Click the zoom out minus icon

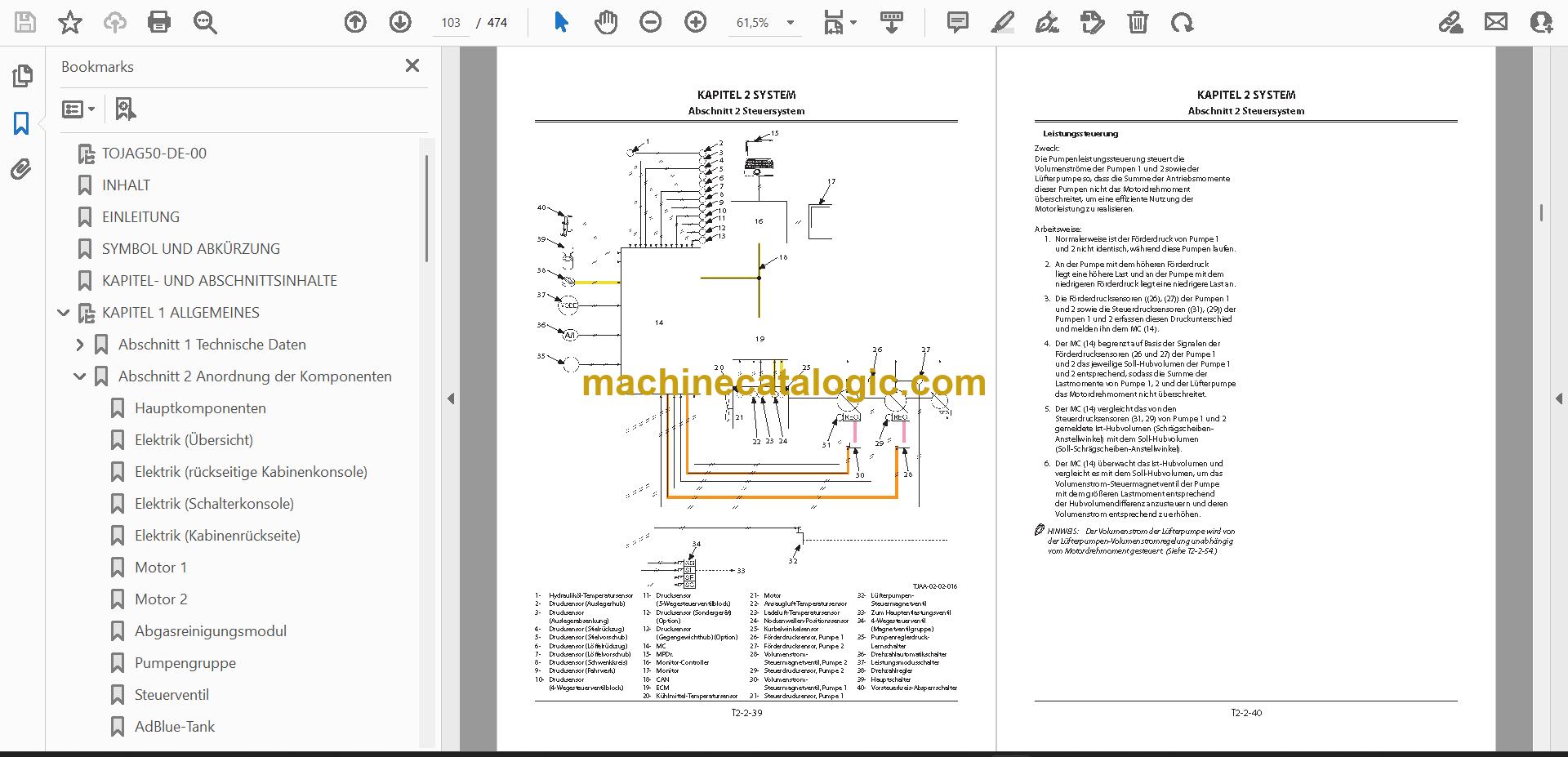pyautogui.click(x=651, y=22)
